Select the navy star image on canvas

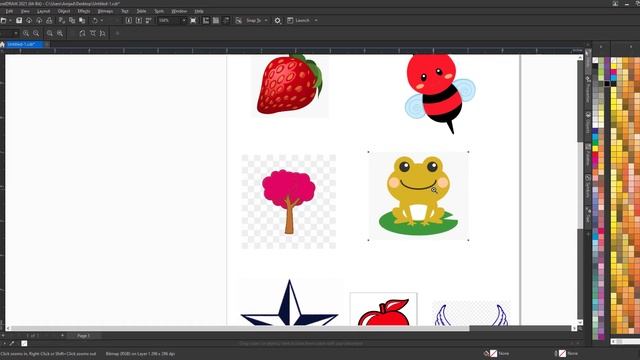pyautogui.click(x=289, y=303)
